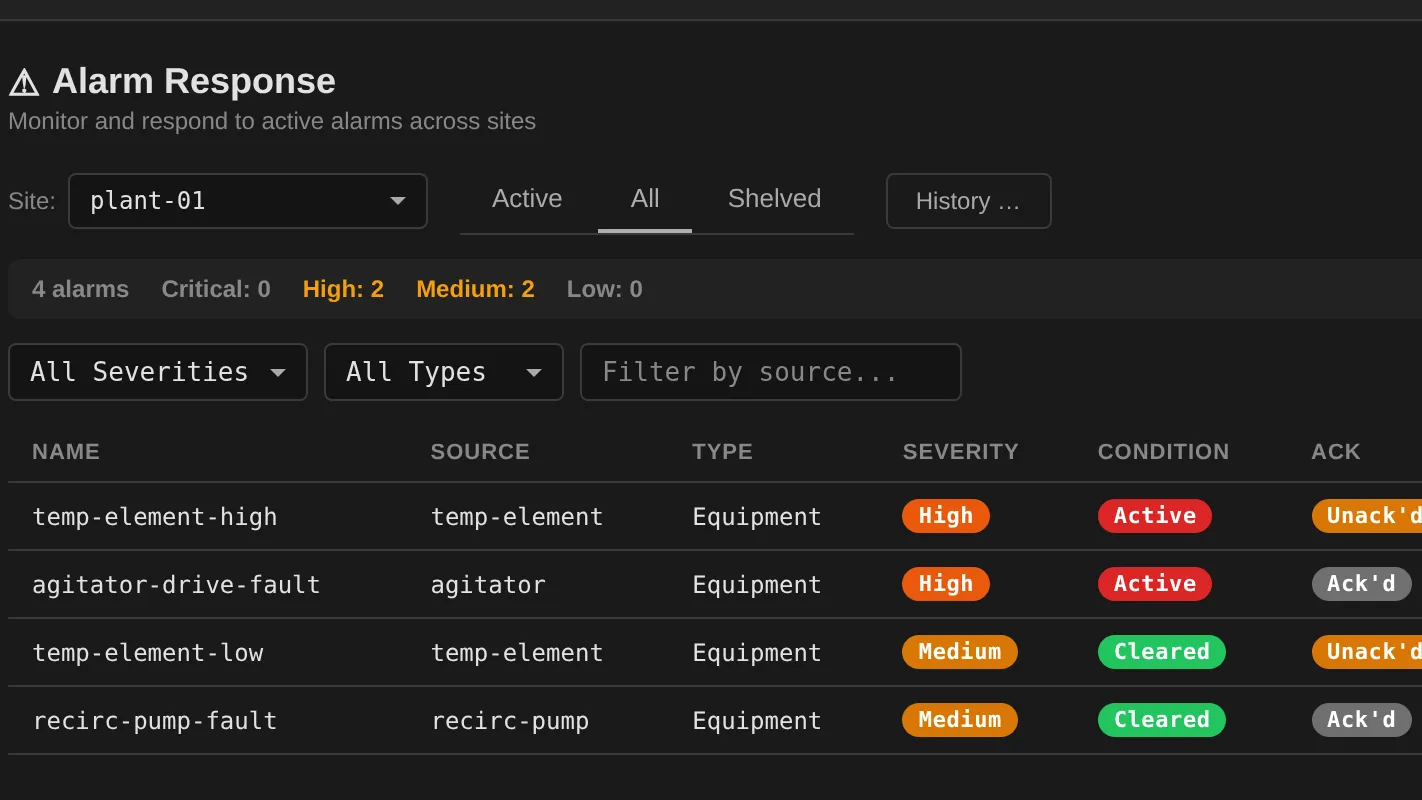Screen dimensions: 1422x800
Task: Click the SEVERITY column header
Action: (x=960, y=452)
